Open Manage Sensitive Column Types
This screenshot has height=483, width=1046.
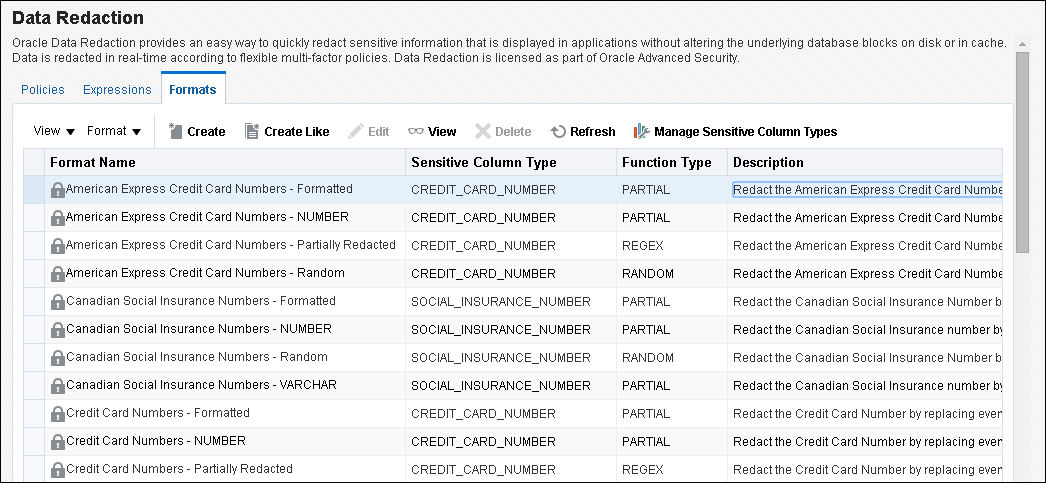(735, 131)
